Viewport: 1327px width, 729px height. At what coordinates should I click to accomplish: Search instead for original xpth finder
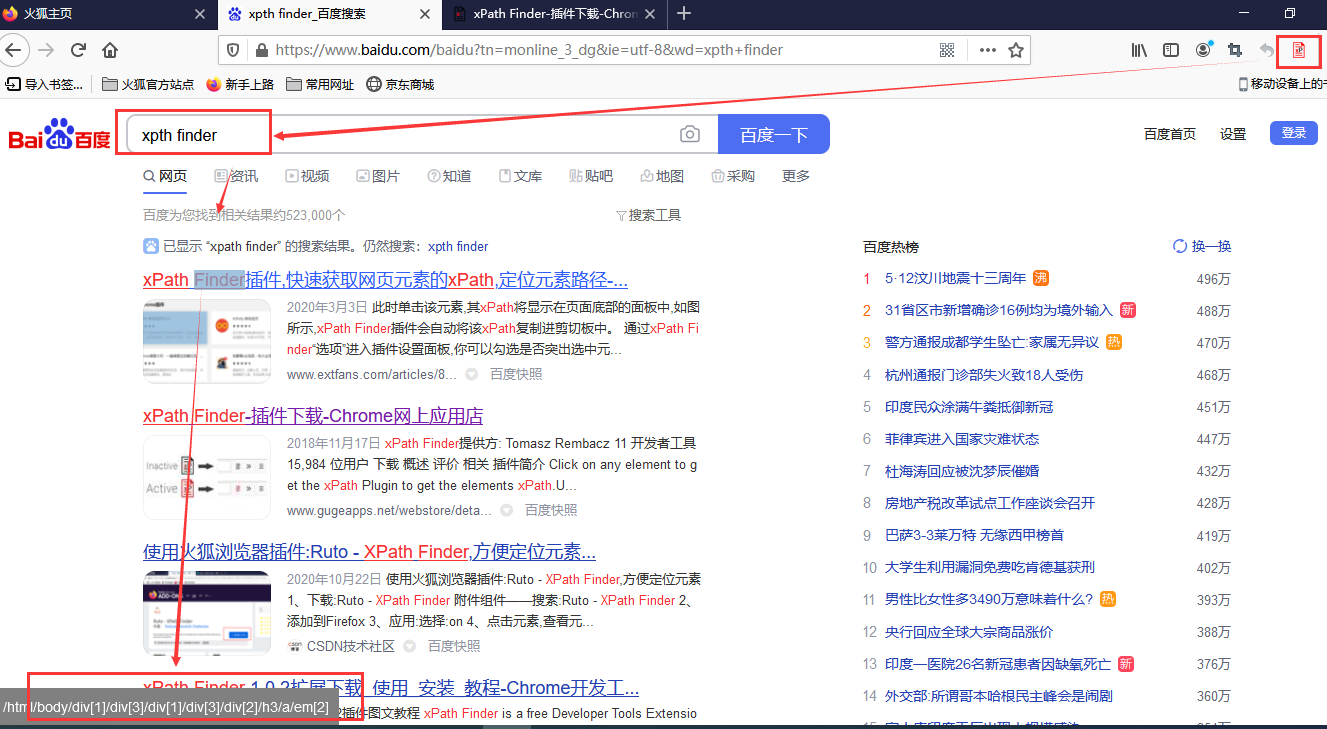pyautogui.click(x=458, y=246)
